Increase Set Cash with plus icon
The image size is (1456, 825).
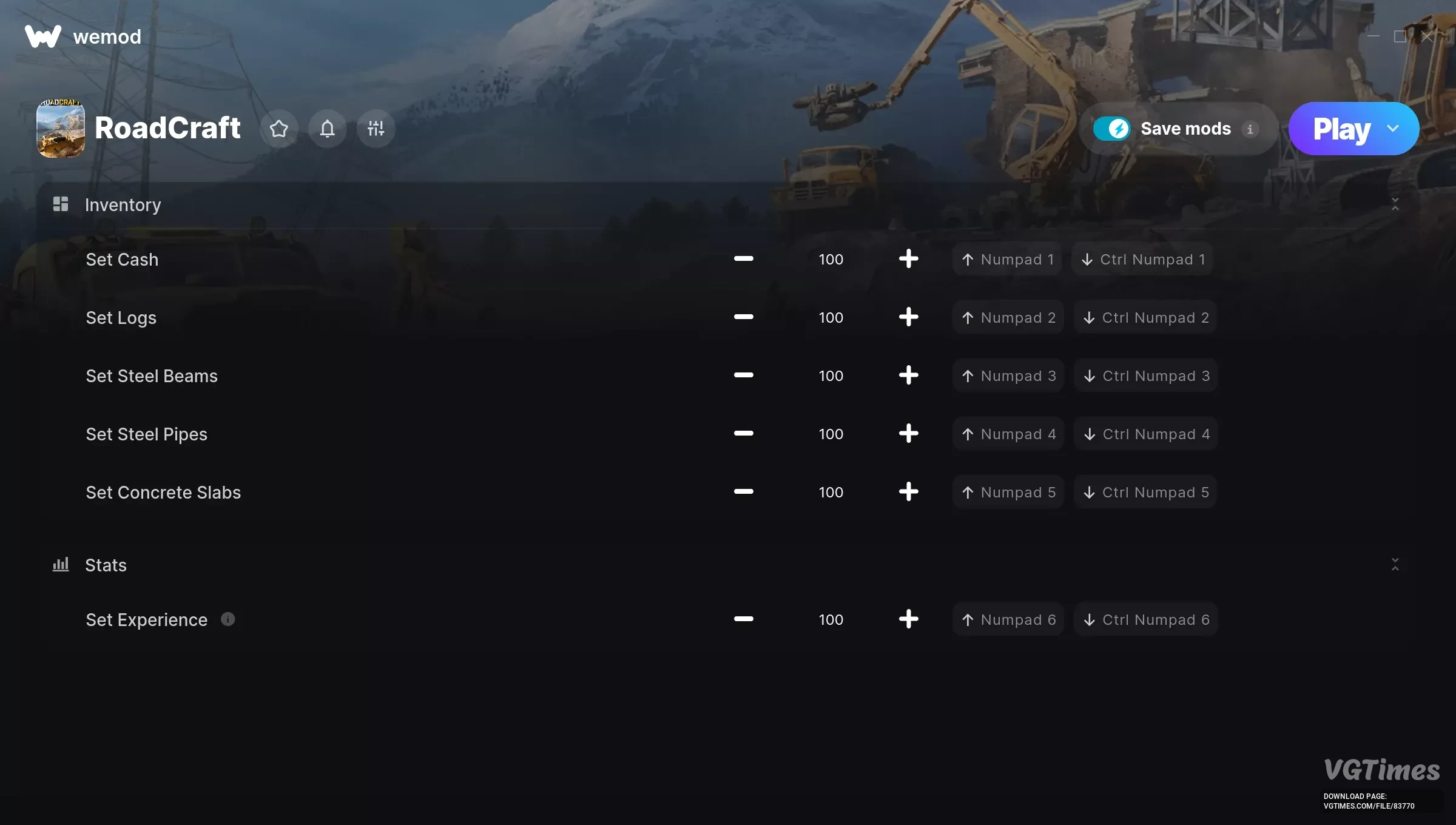click(x=908, y=259)
